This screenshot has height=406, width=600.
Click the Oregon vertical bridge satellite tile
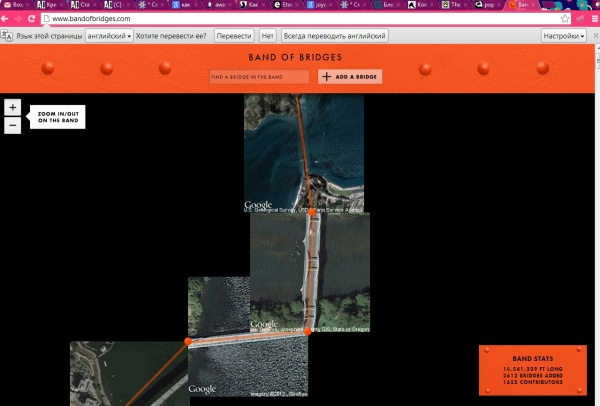point(310,272)
